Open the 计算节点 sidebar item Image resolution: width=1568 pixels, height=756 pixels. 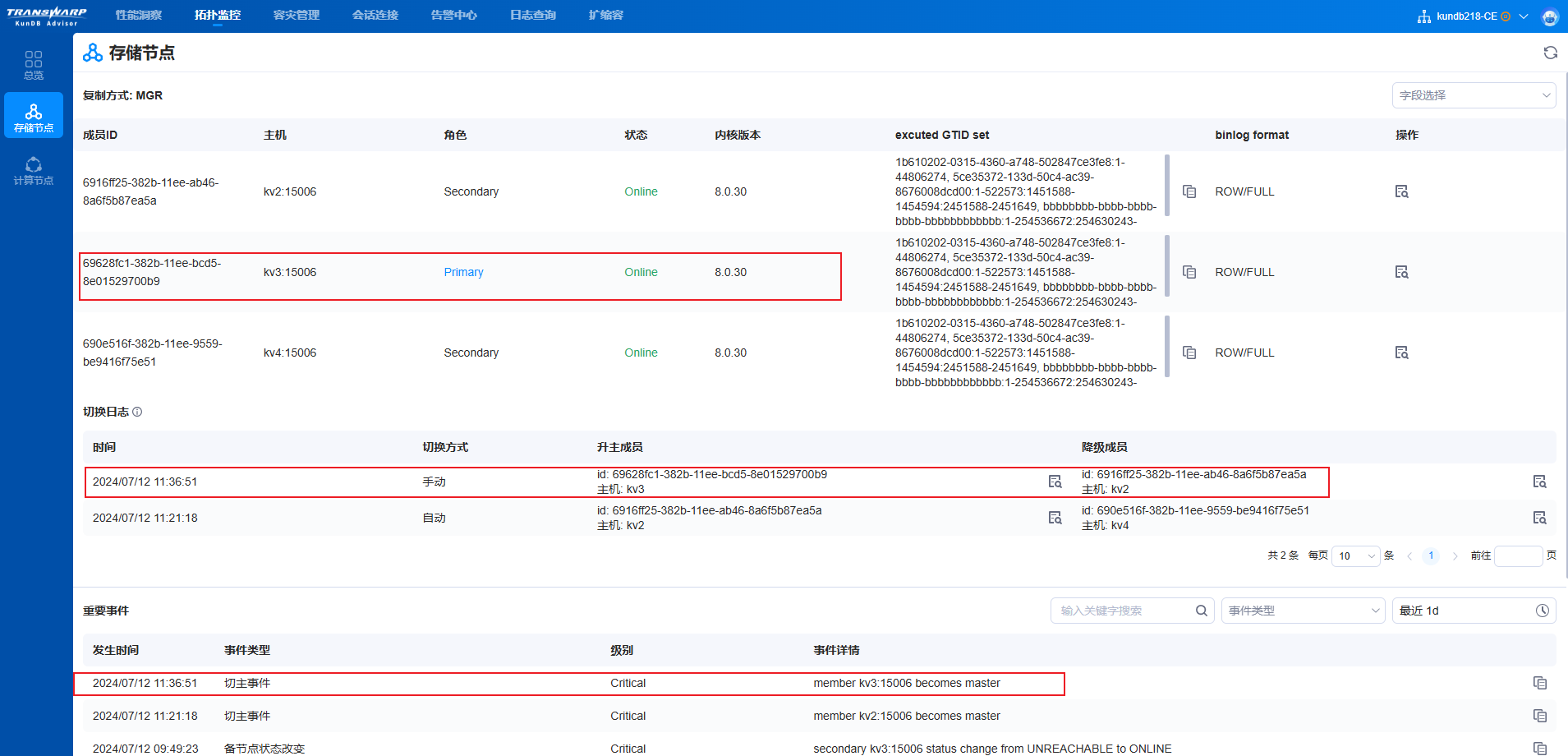click(34, 170)
